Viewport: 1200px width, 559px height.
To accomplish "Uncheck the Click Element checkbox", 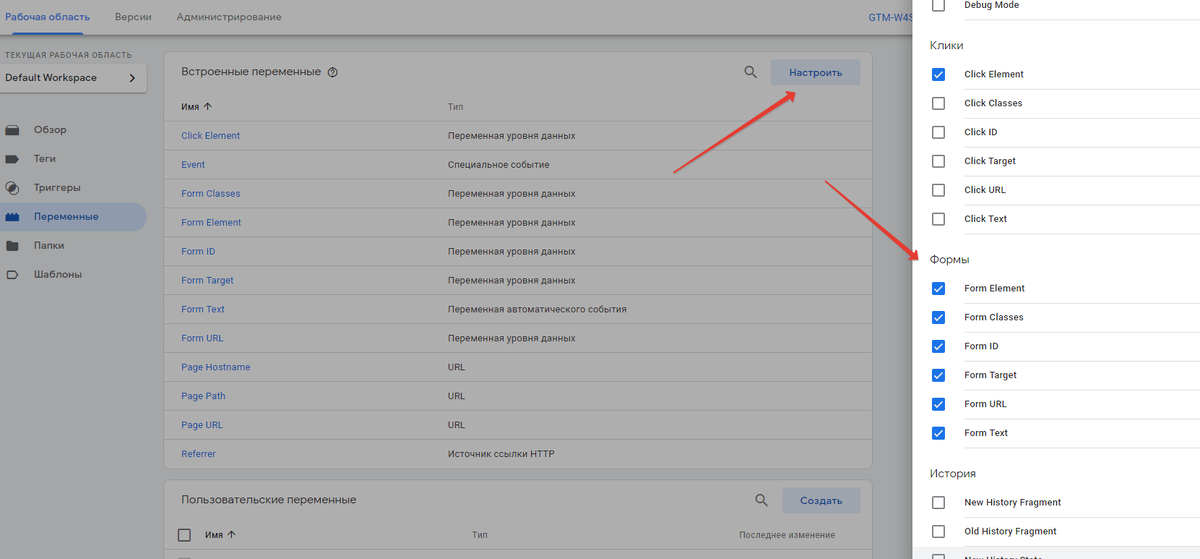I will (938, 74).
